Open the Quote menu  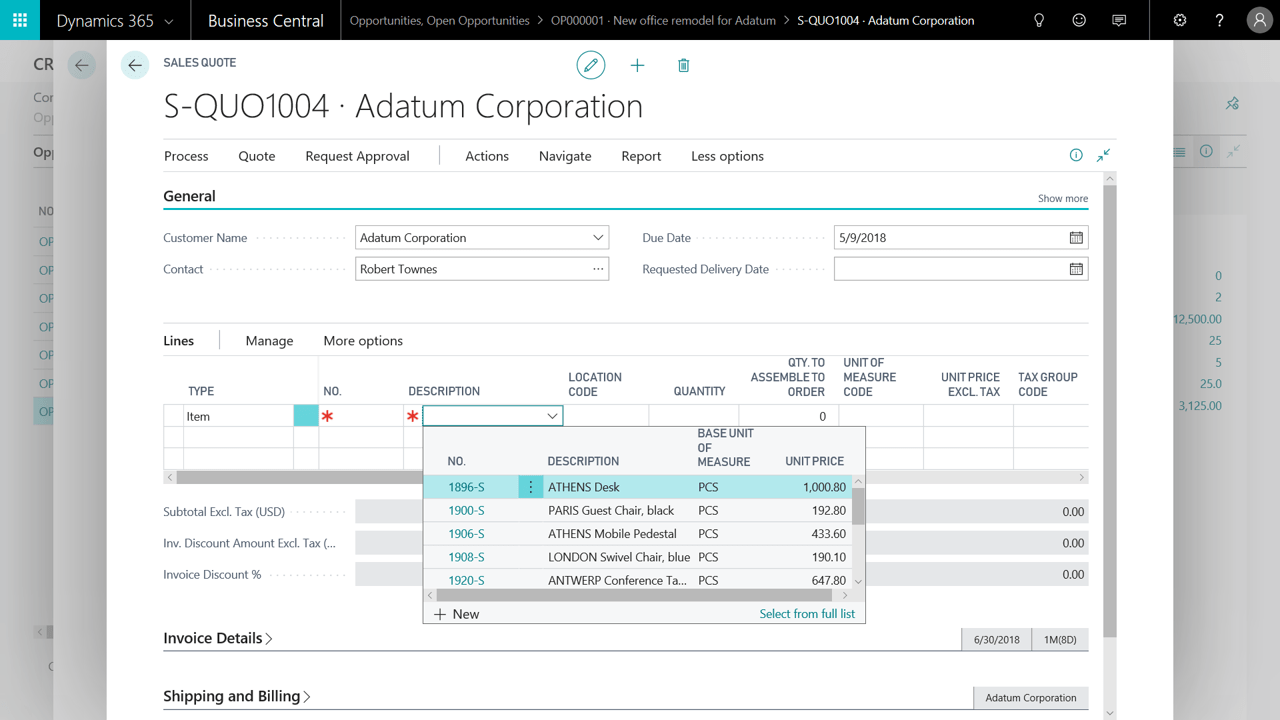click(x=257, y=156)
